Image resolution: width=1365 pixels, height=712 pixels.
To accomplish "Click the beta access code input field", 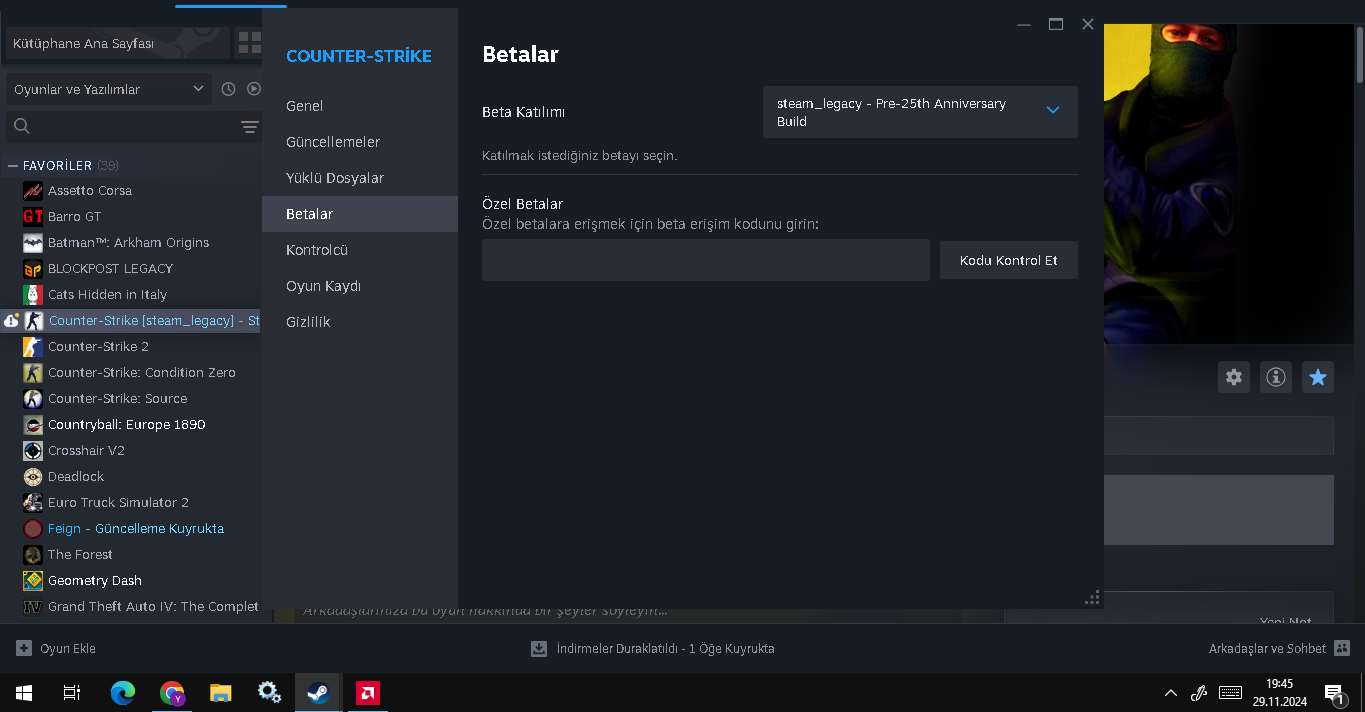I will [706, 260].
